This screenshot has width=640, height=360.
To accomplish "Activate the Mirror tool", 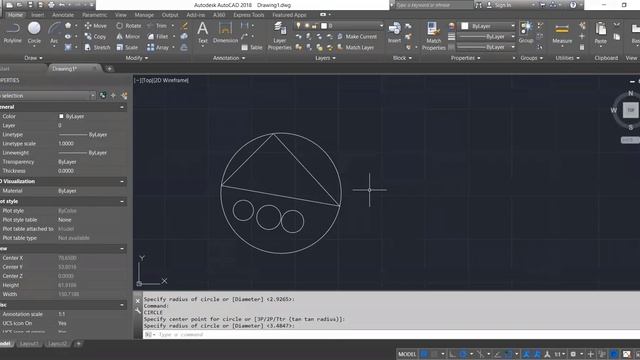I will click(128, 37).
